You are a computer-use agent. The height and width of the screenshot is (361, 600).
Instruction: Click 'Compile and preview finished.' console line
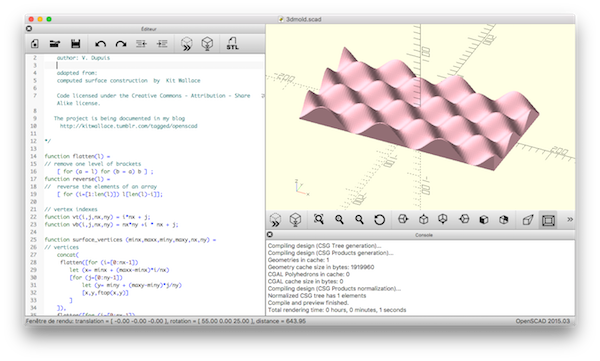point(308,303)
